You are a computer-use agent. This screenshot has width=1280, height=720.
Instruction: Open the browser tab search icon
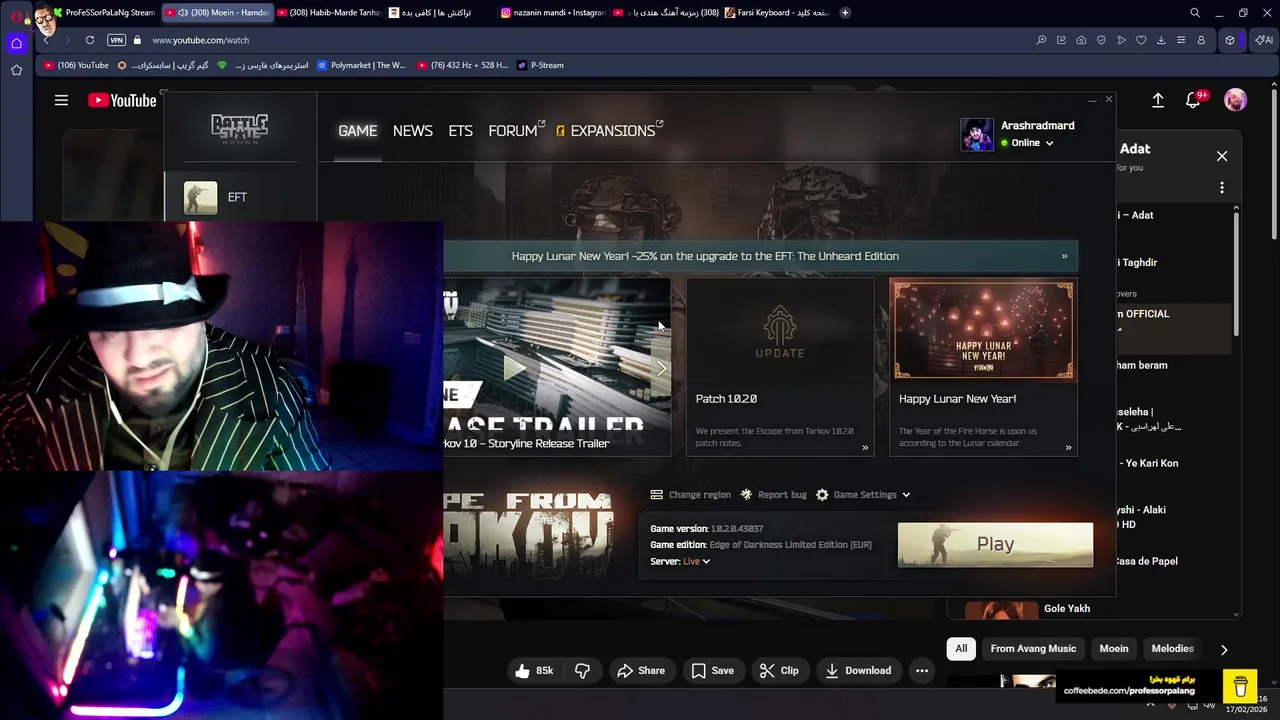(x=1195, y=13)
